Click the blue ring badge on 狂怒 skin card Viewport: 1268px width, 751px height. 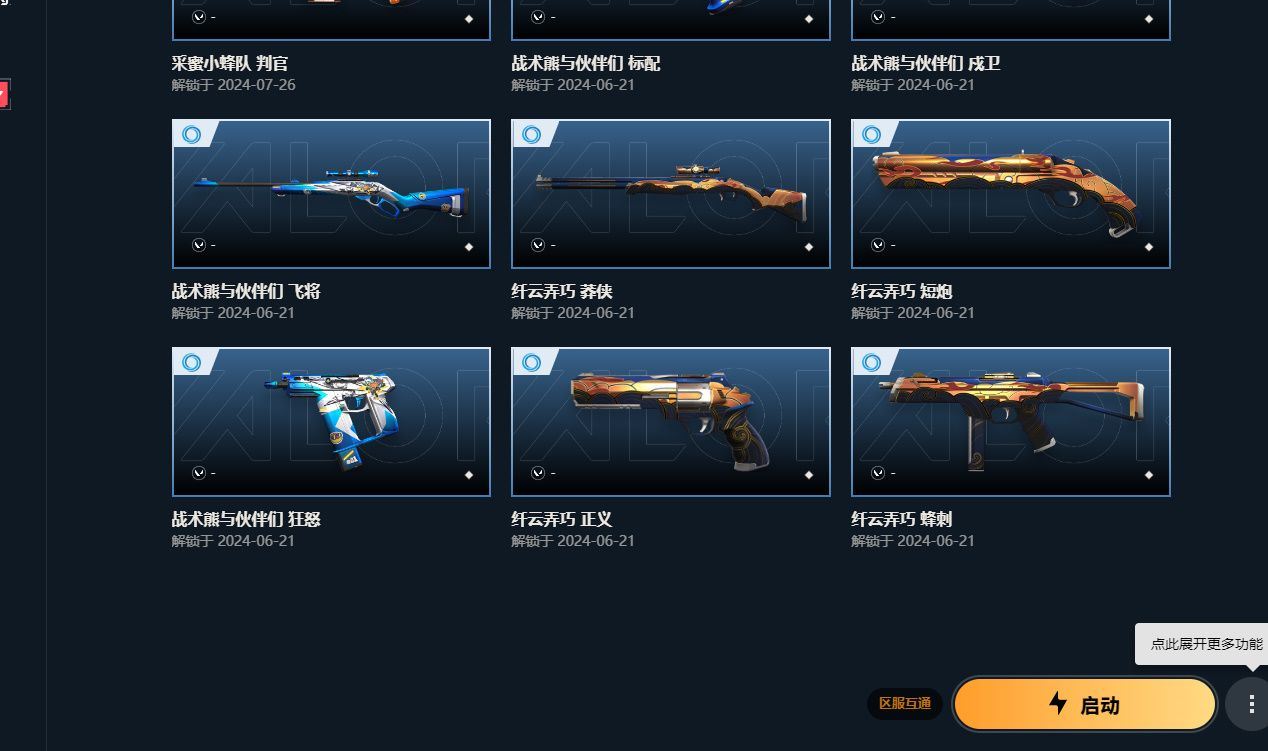click(x=192, y=362)
